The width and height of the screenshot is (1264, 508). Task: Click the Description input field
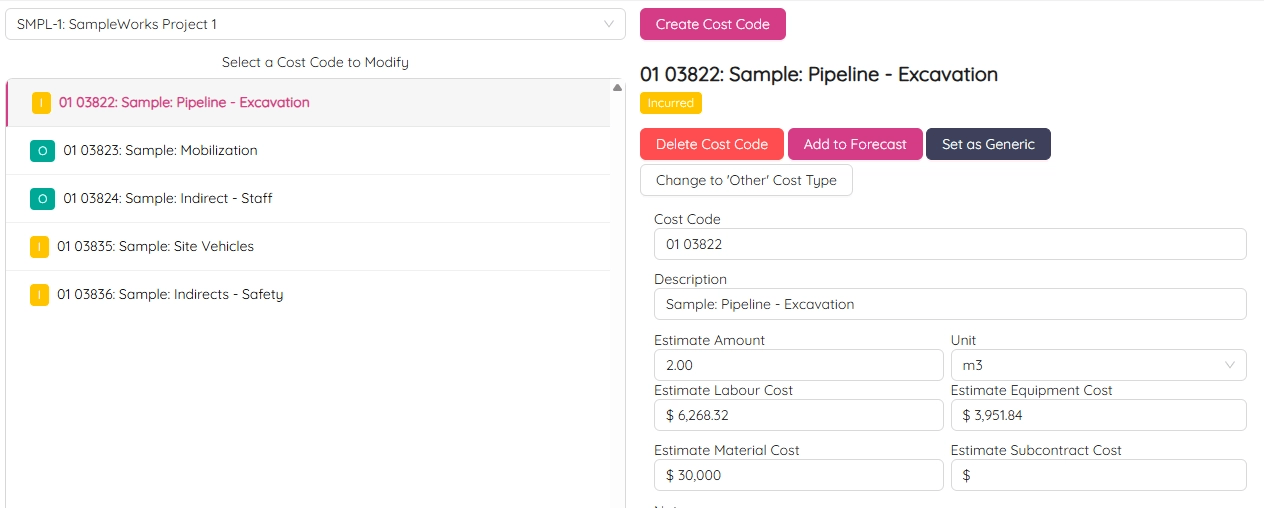pyautogui.click(x=950, y=304)
